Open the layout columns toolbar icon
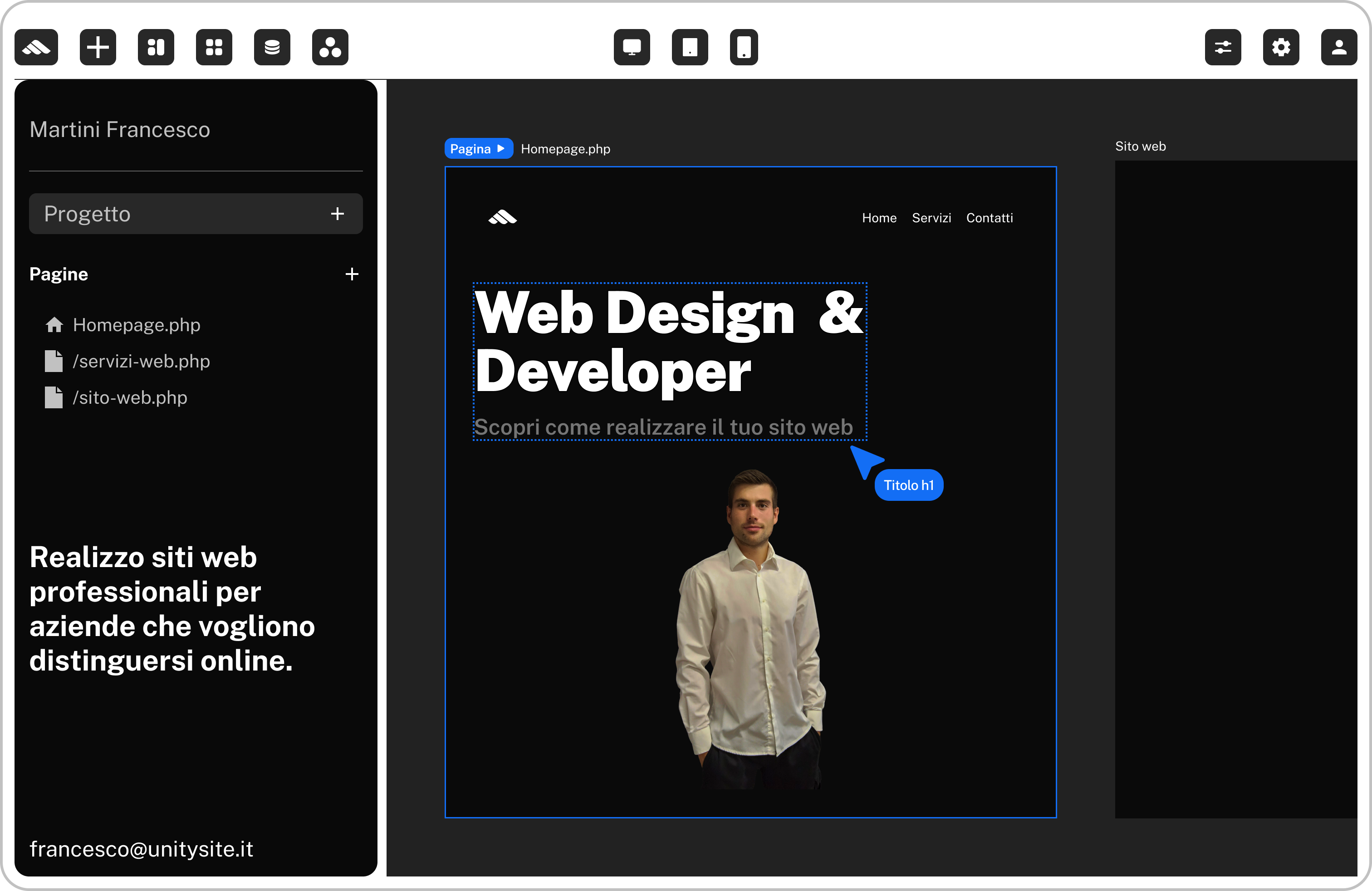Screen dimensions: 1372x891 [156, 47]
